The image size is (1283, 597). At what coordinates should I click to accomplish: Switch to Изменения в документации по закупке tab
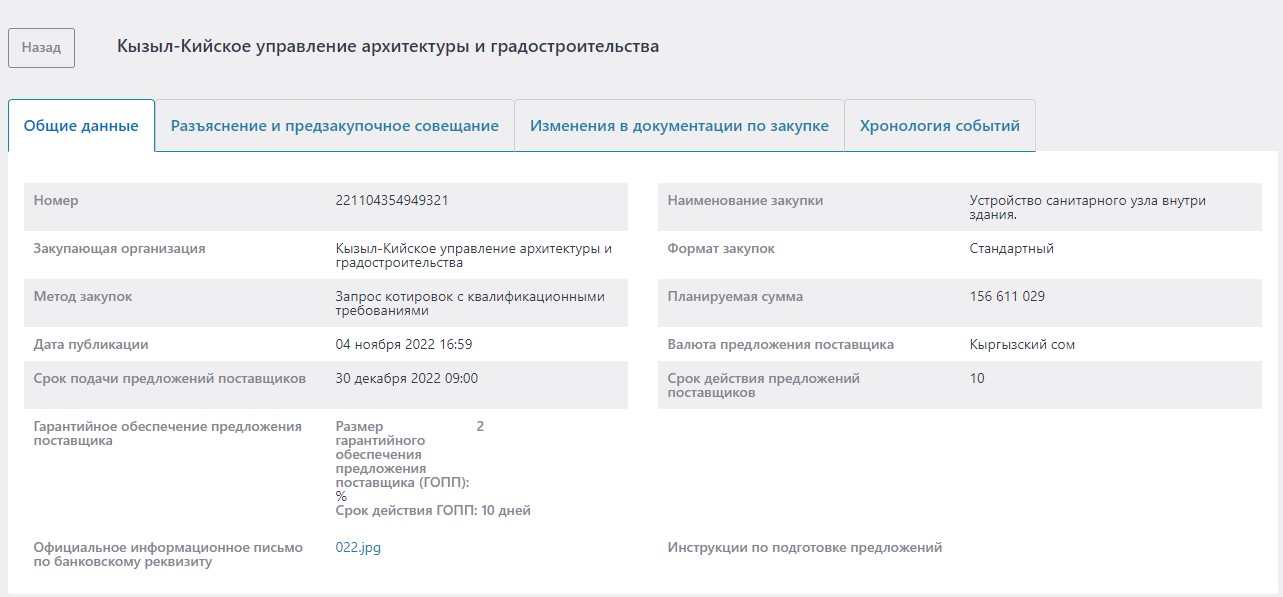[679, 126]
